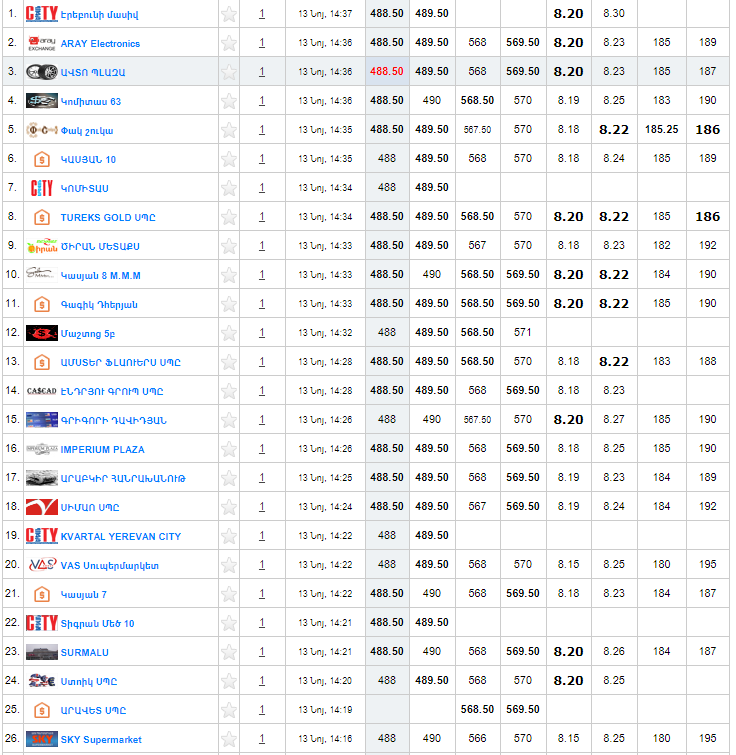Click the ԾԻՐԱՆ ՄԵՏԱՔՍ logo
Viewport: 736px width, 755px height.
[41, 246]
